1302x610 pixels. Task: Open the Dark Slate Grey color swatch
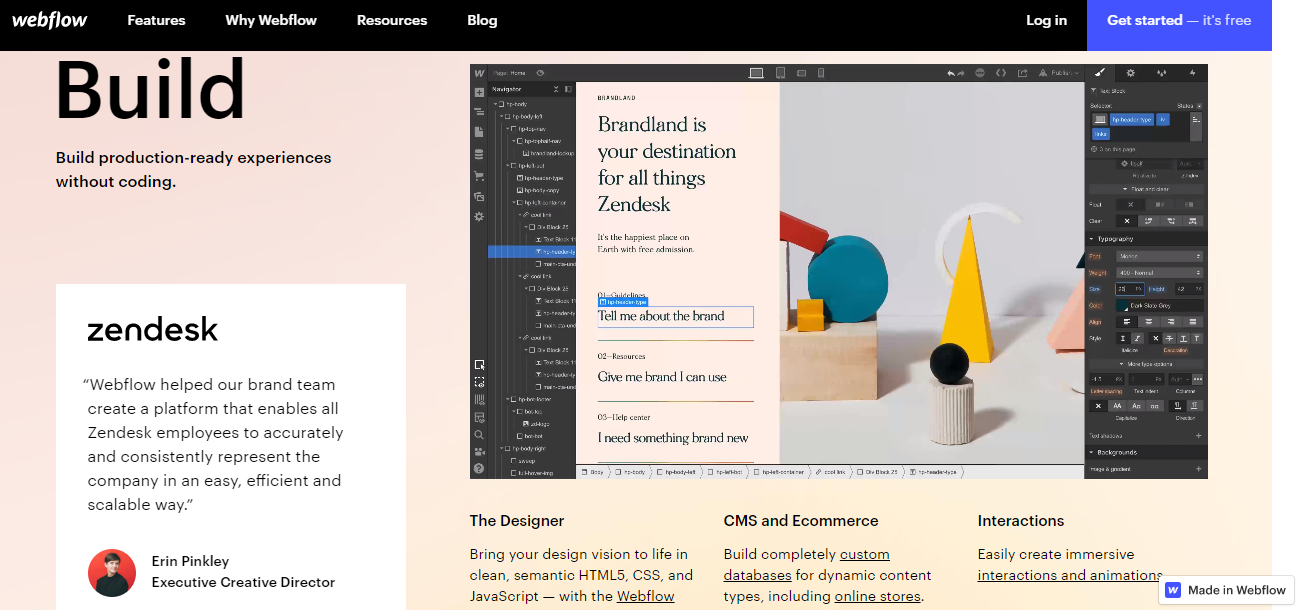click(1124, 305)
